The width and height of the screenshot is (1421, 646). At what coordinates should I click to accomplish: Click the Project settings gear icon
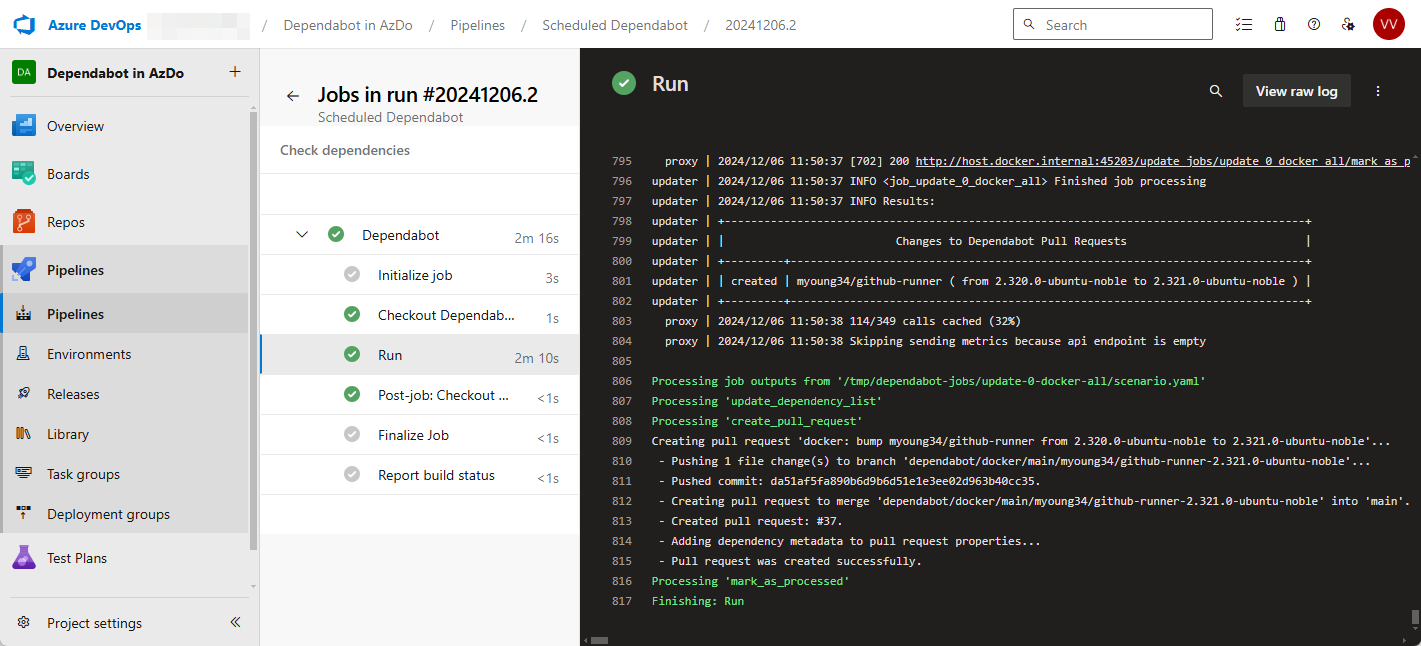[x=24, y=623]
